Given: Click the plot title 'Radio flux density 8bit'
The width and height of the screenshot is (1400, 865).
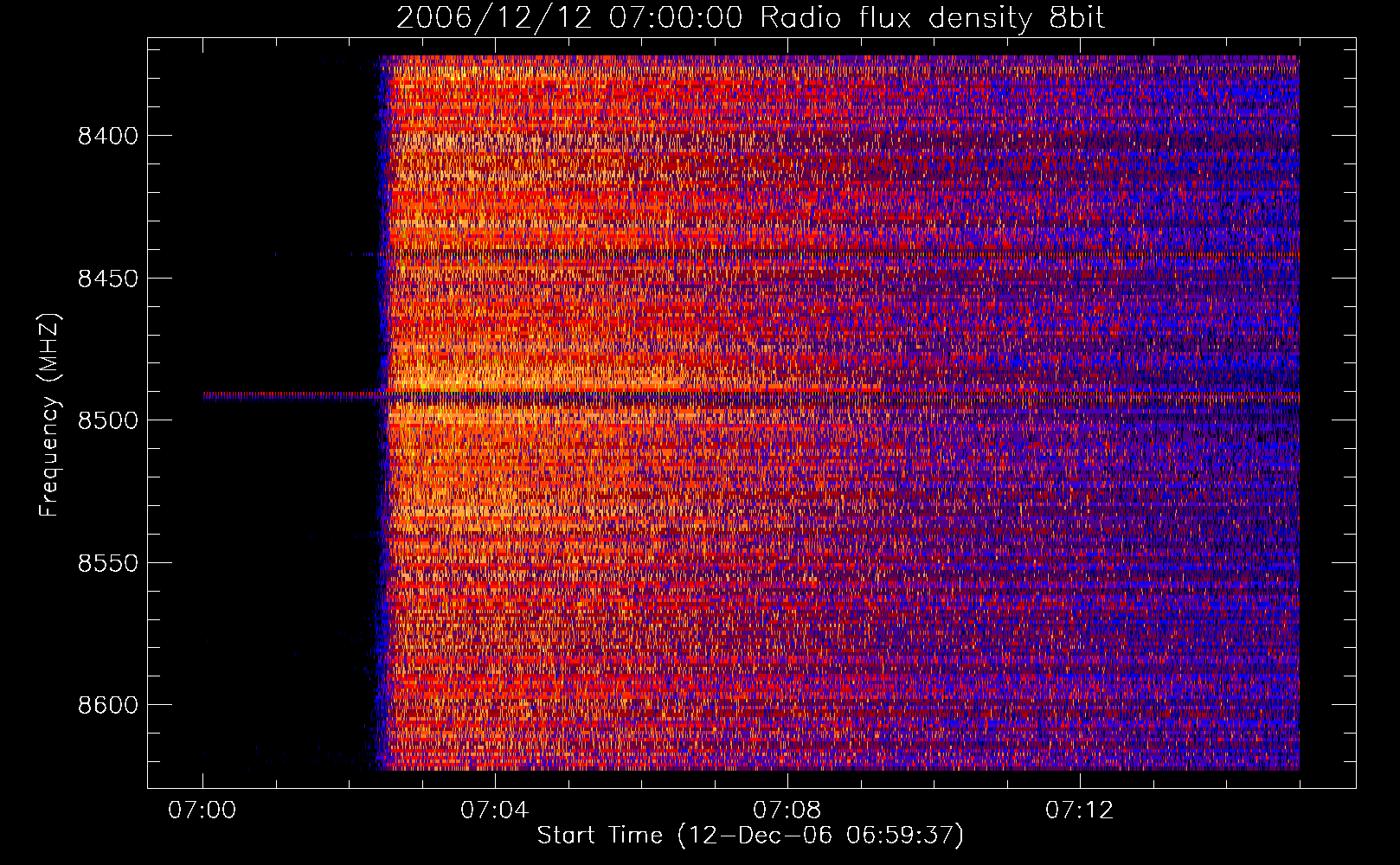Looking at the screenshot, I should pyautogui.click(x=932, y=17).
